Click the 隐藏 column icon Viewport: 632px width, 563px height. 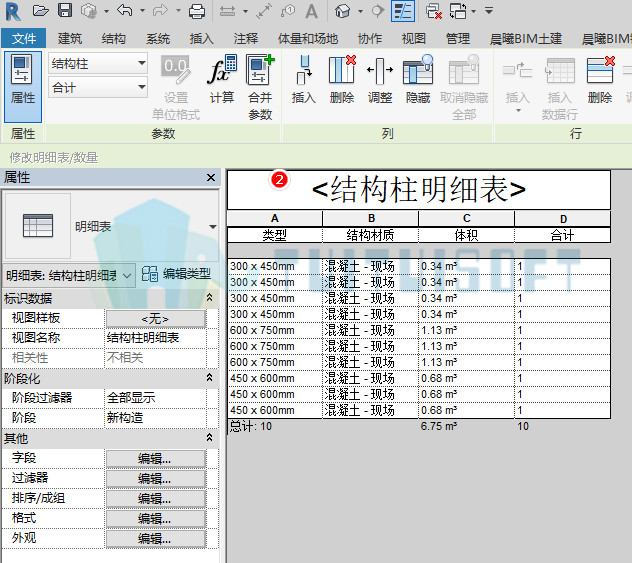coord(418,80)
